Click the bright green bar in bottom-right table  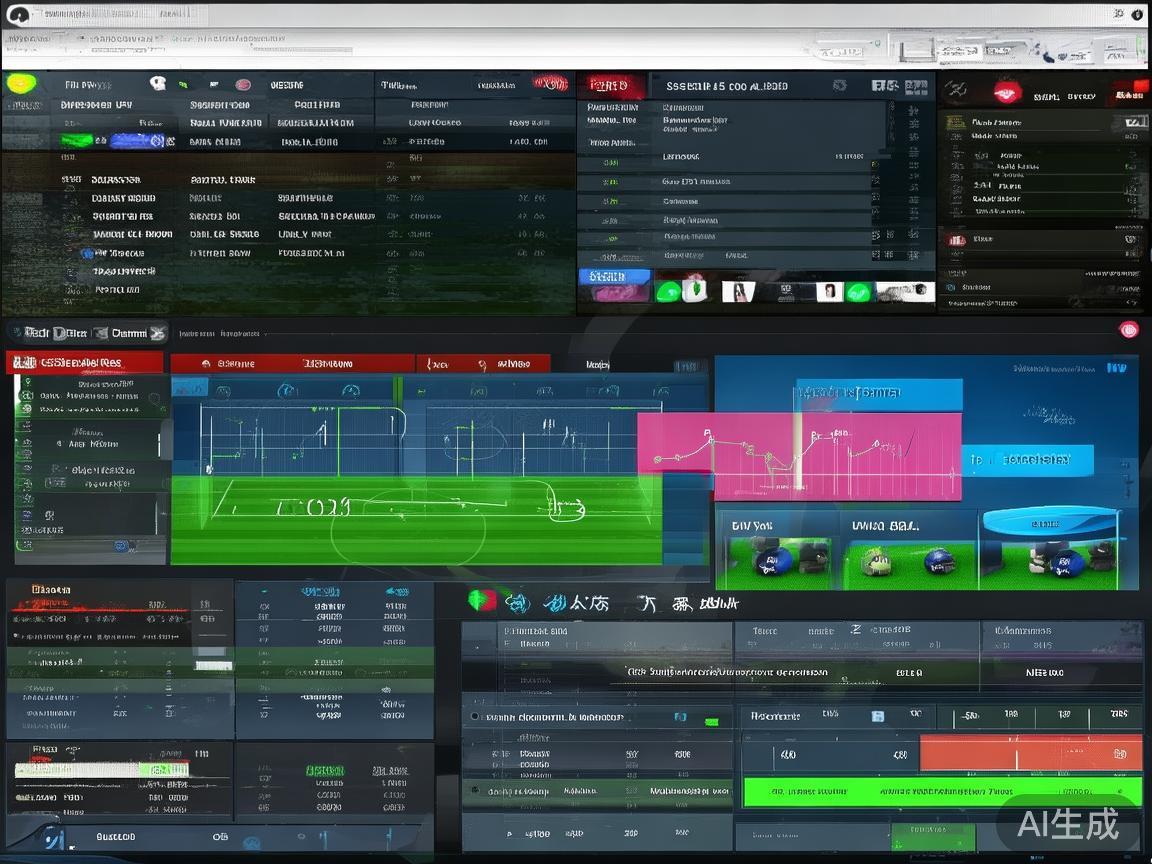click(941, 791)
